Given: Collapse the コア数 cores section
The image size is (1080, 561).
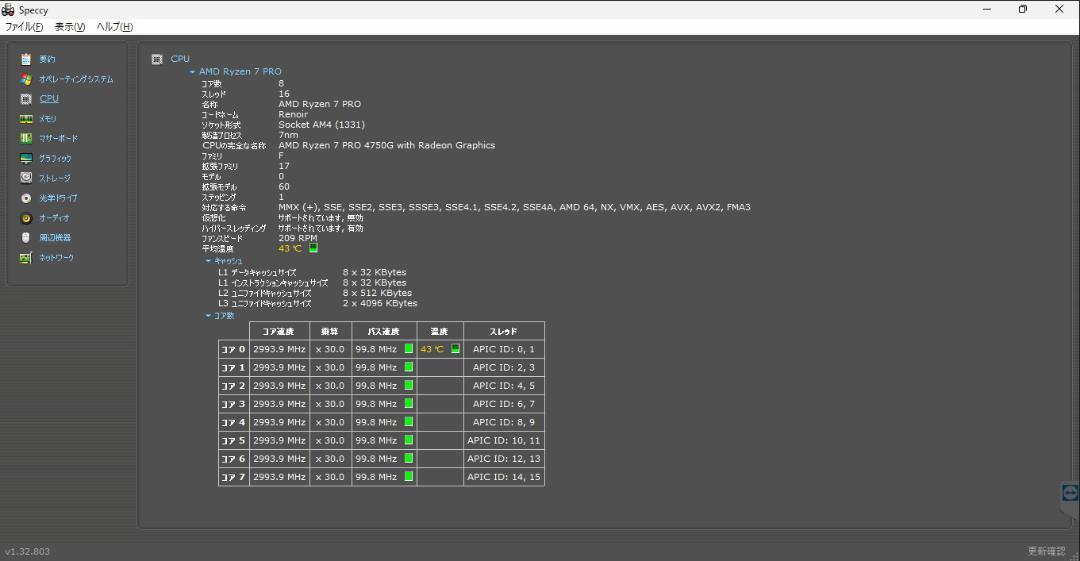Looking at the screenshot, I should [208, 316].
